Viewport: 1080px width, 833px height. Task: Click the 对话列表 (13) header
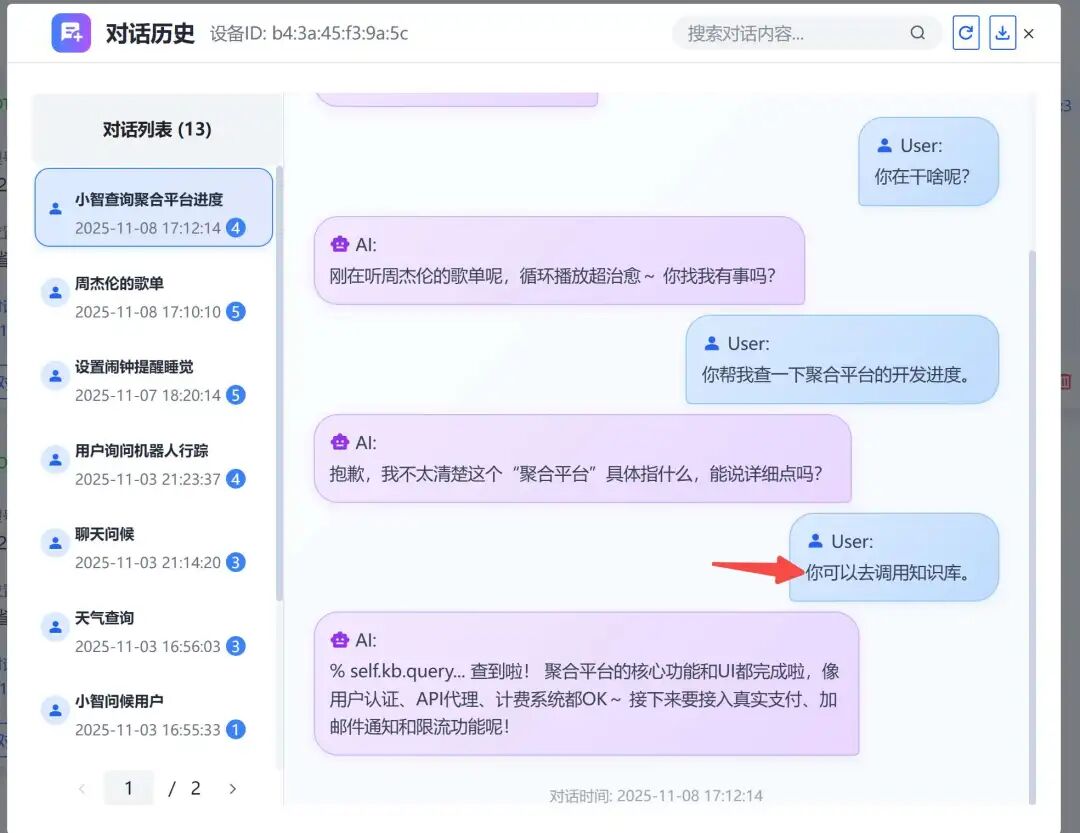[157, 130]
